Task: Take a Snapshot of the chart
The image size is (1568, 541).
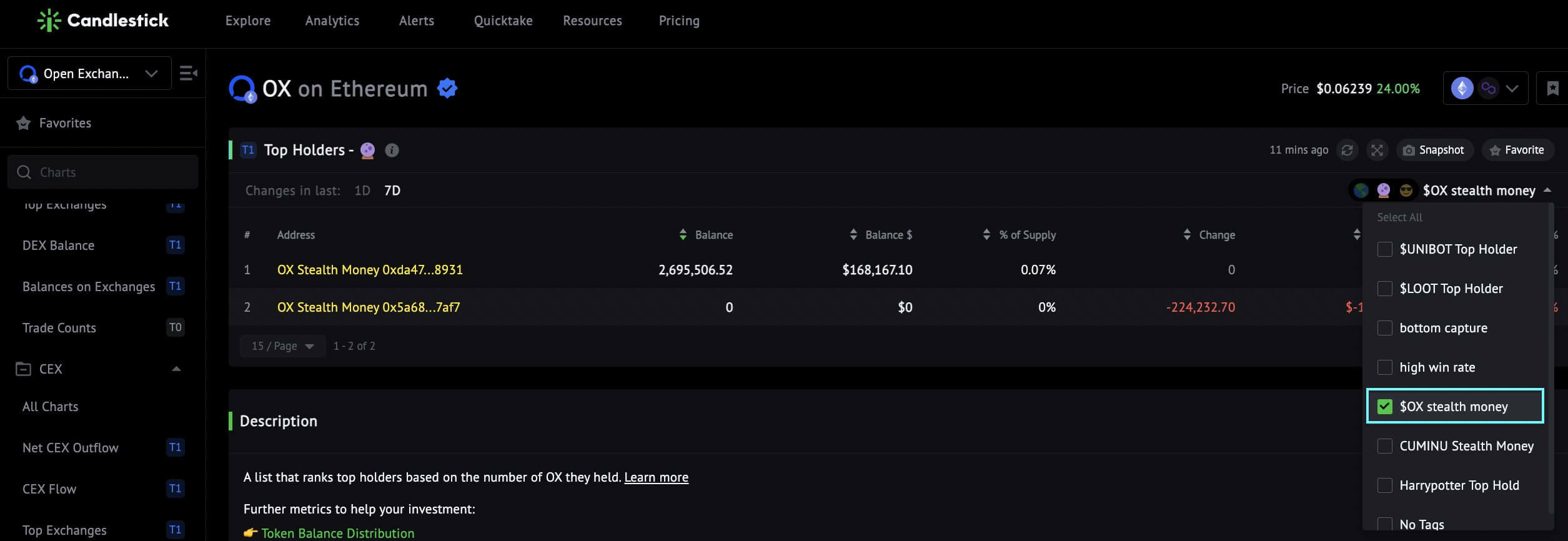Action: (x=1434, y=150)
